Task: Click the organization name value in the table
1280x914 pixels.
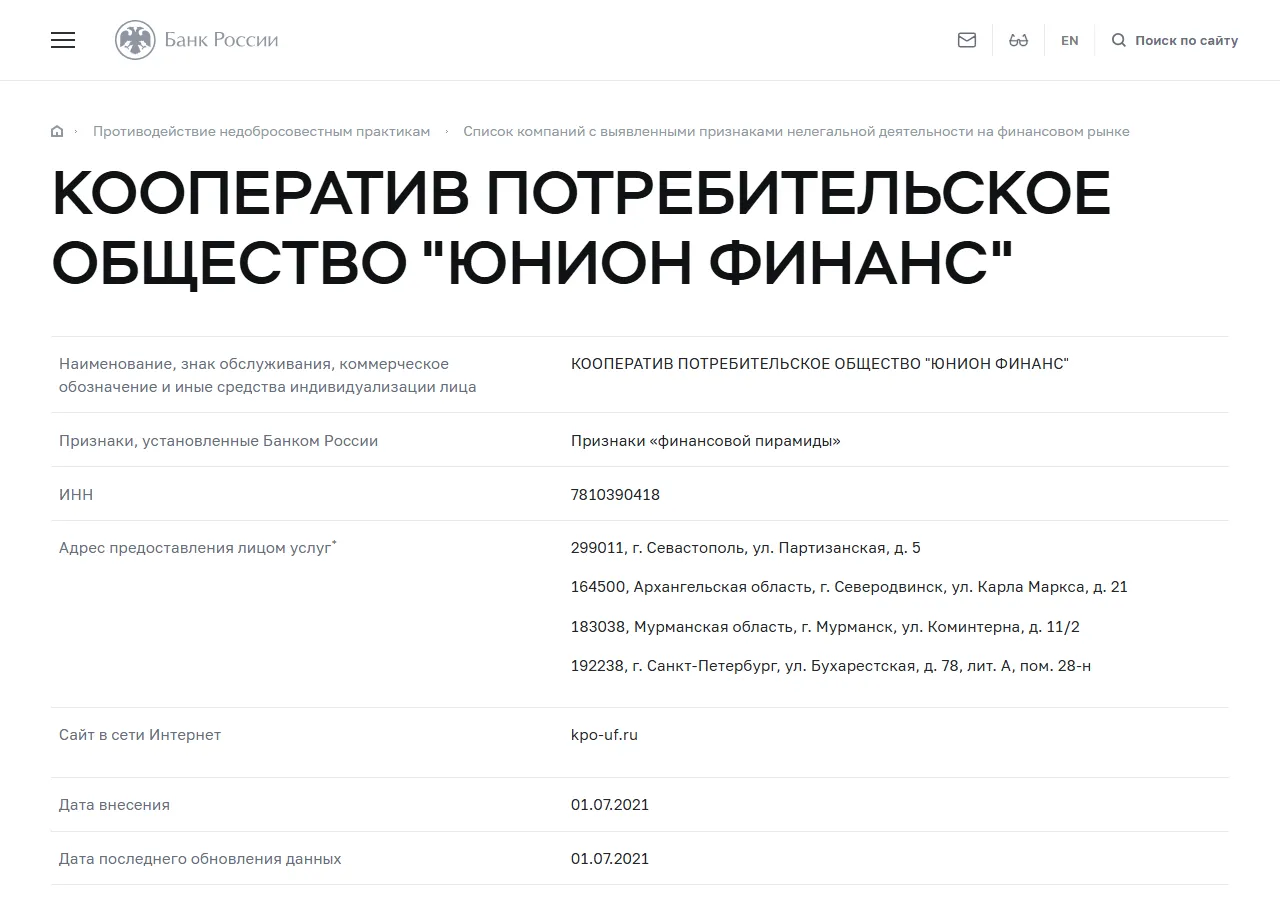Action: [x=820, y=364]
